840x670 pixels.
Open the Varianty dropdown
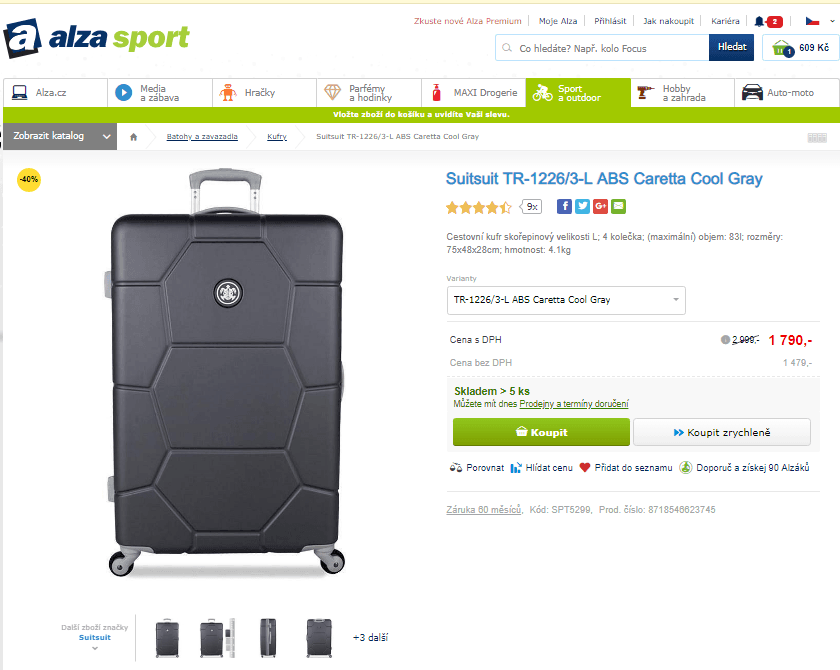(566, 300)
